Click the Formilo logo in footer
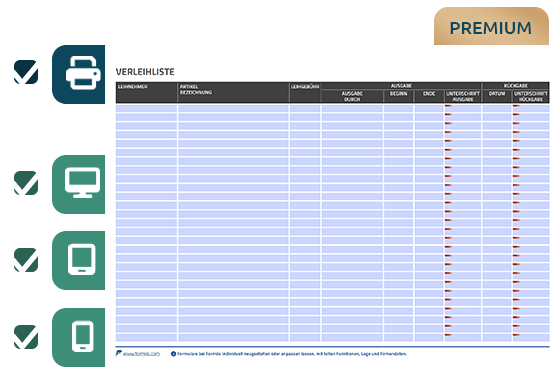The image size is (560, 367). (x=119, y=353)
